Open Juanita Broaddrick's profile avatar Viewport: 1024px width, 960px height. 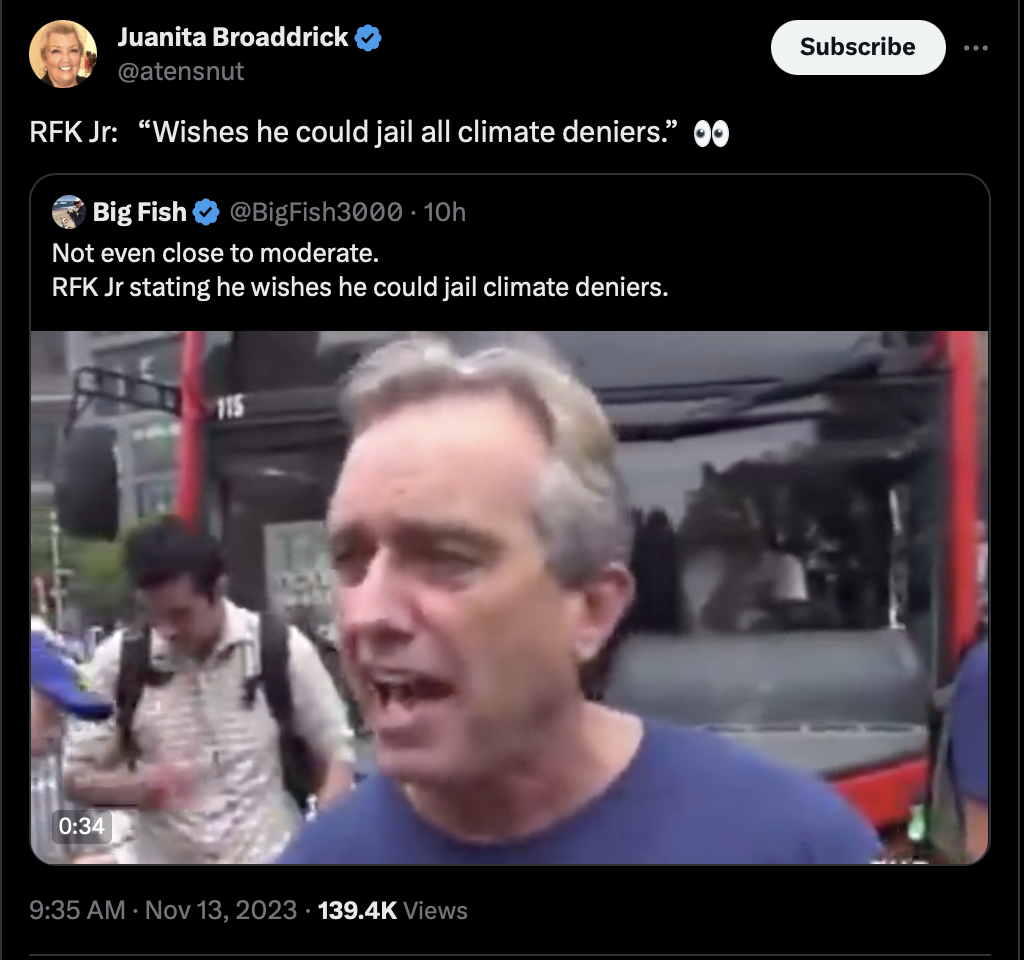[63, 54]
